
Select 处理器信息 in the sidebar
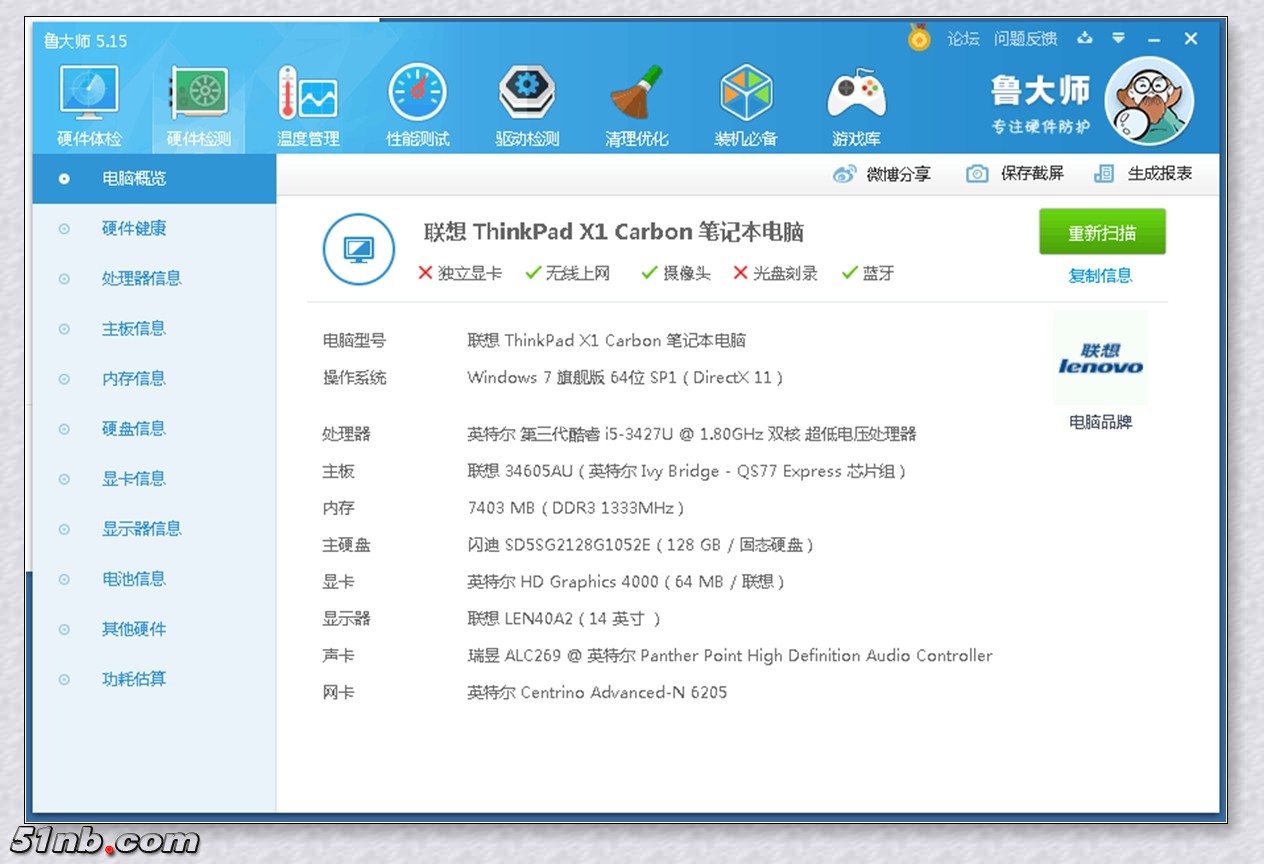(141, 279)
